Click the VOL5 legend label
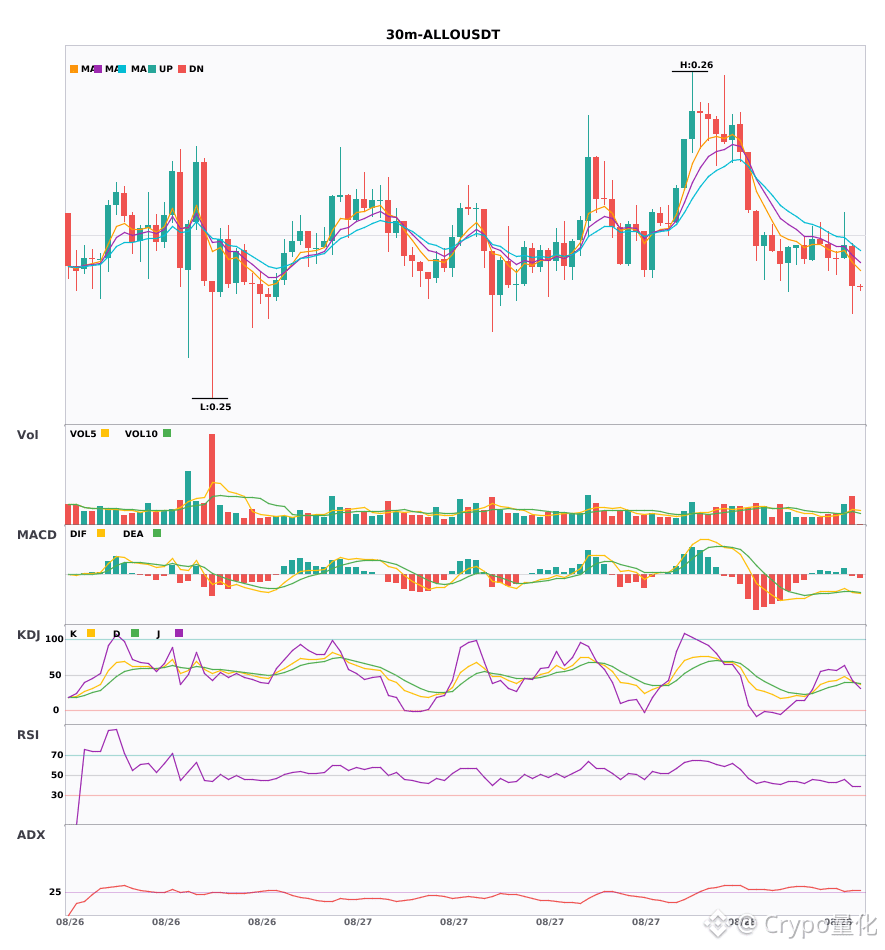The width and height of the screenshot is (885, 950). coord(83,434)
